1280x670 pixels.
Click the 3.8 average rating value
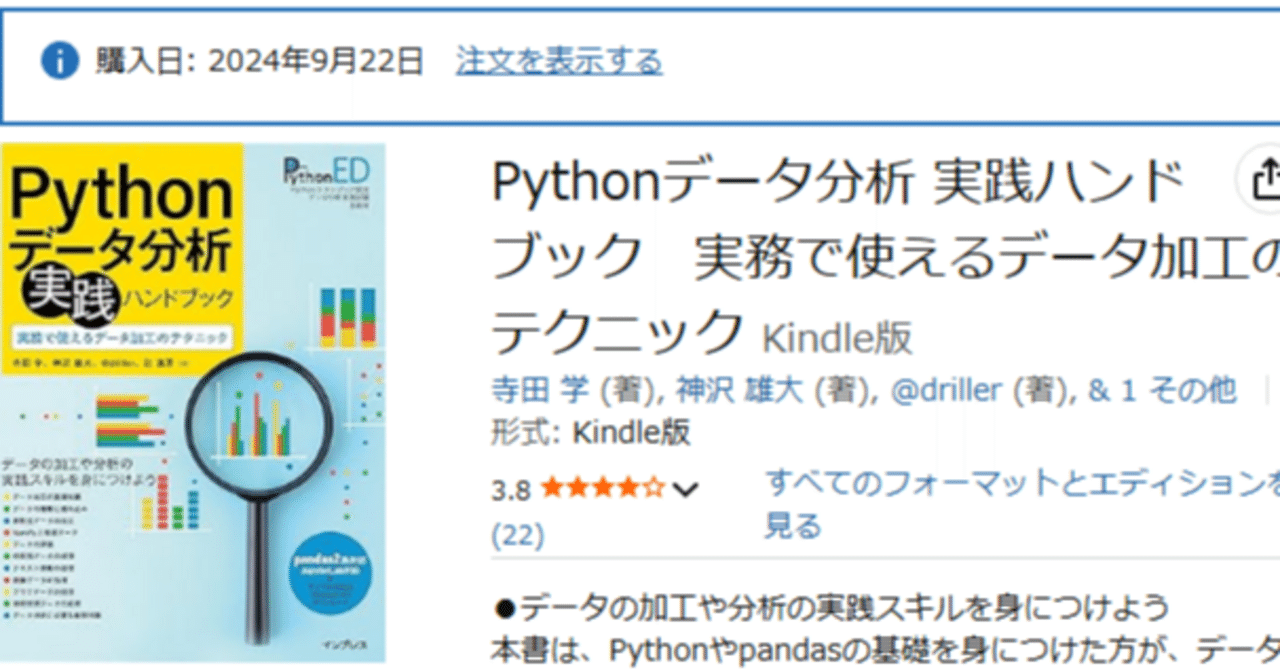click(512, 487)
